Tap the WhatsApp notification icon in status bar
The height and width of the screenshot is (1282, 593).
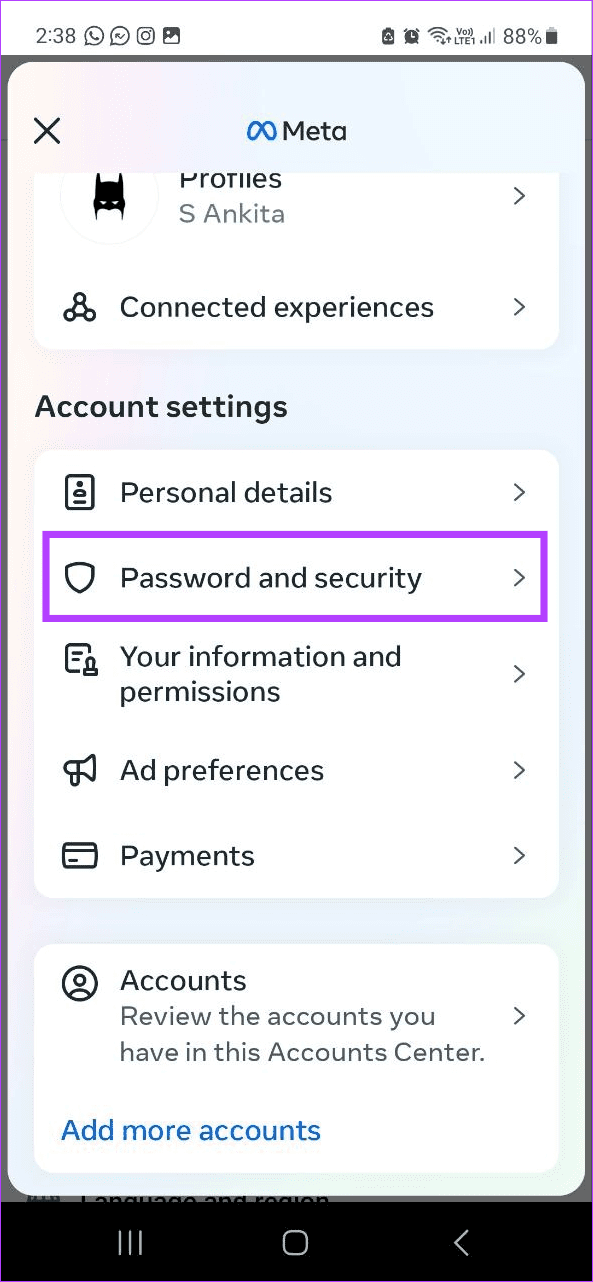coord(93,36)
